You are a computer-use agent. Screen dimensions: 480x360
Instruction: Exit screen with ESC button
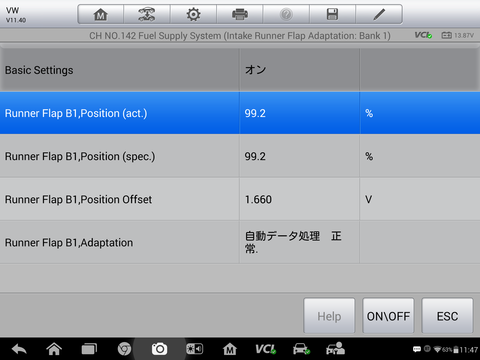coord(447,316)
